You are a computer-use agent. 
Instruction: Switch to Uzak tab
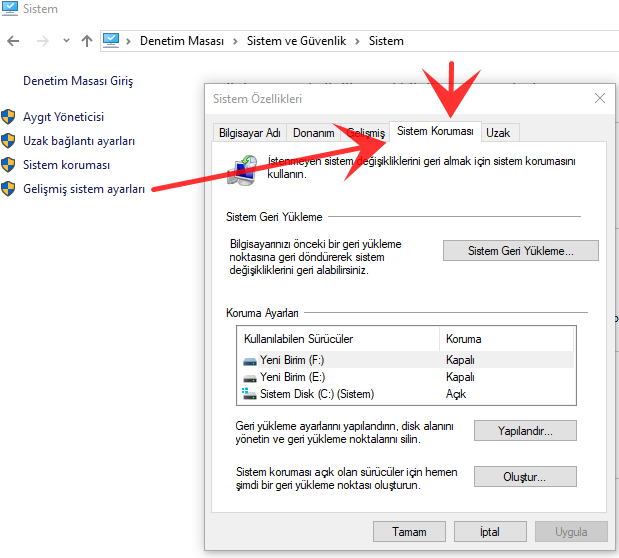click(x=498, y=133)
